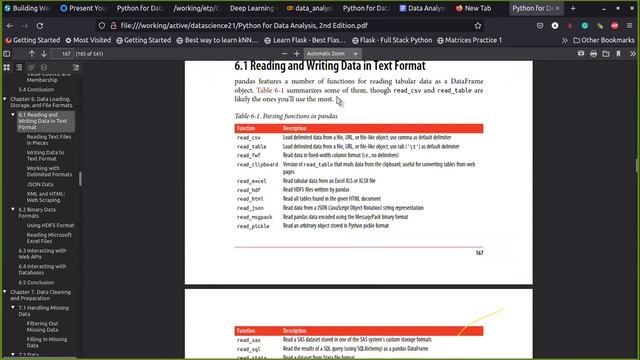
Task: Go to previous page with up arrow
Action: pos(31,53)
